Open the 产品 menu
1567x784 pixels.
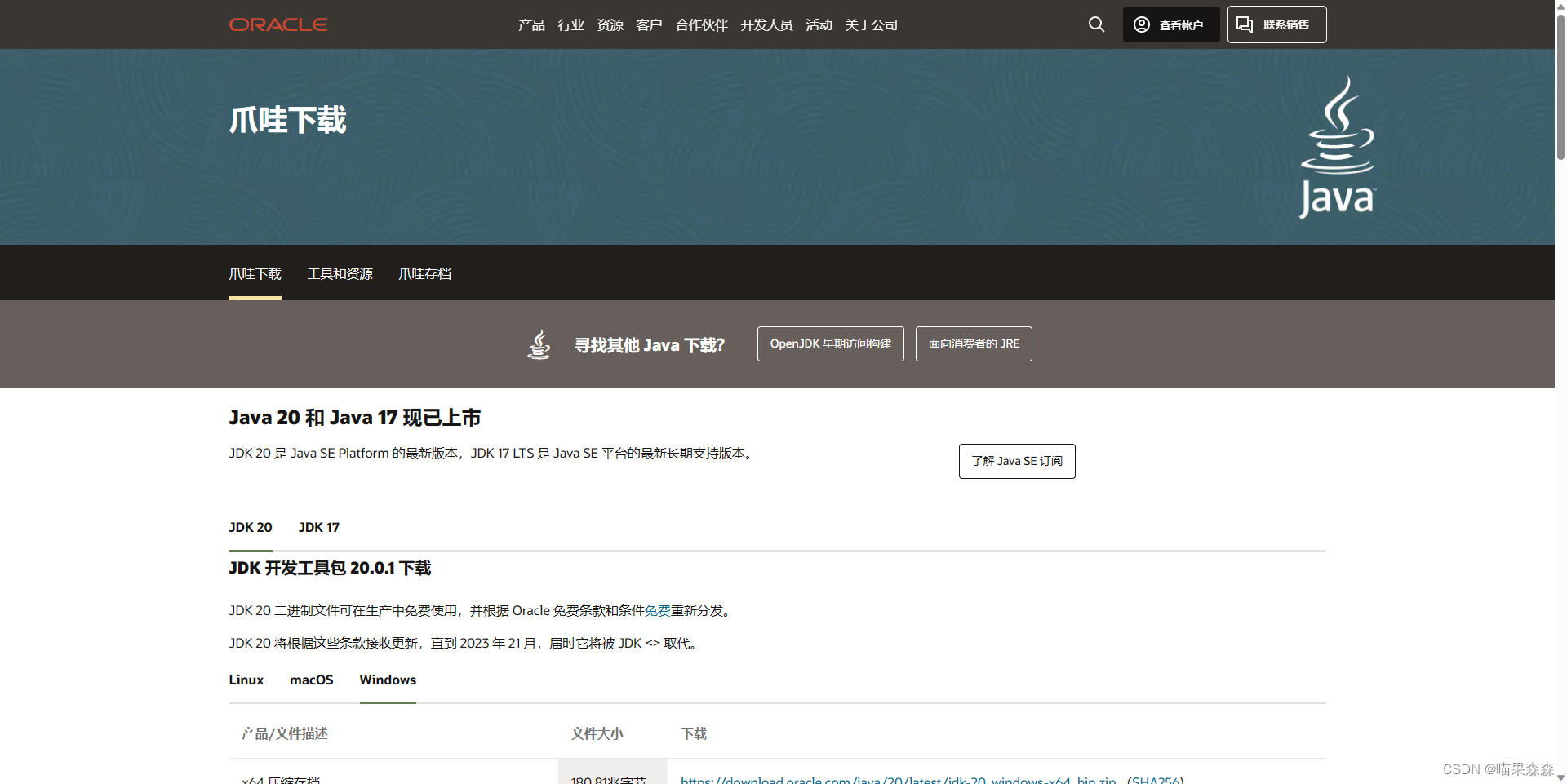coord(531,25)
